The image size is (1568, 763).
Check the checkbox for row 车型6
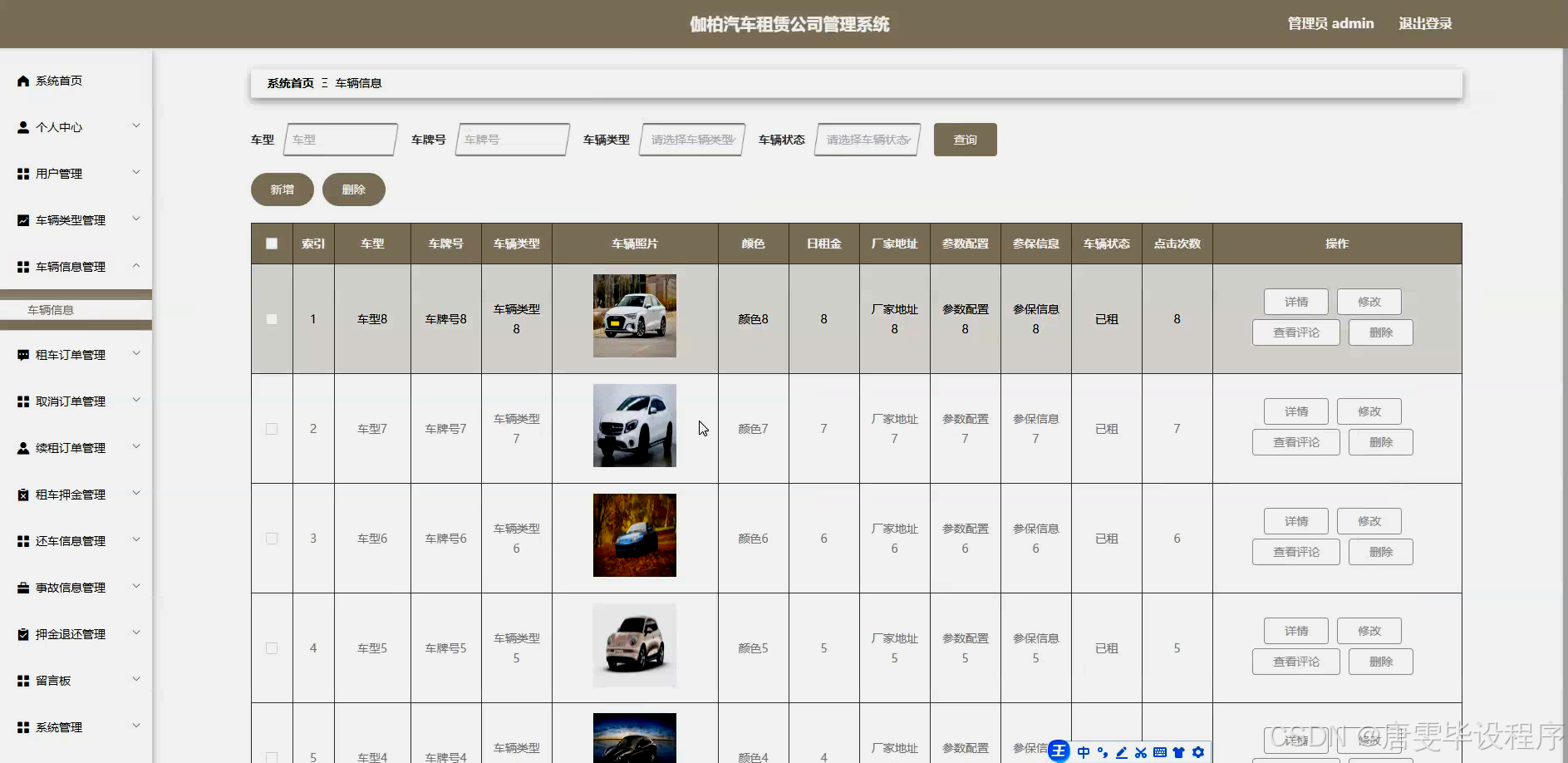pos(272,539)
